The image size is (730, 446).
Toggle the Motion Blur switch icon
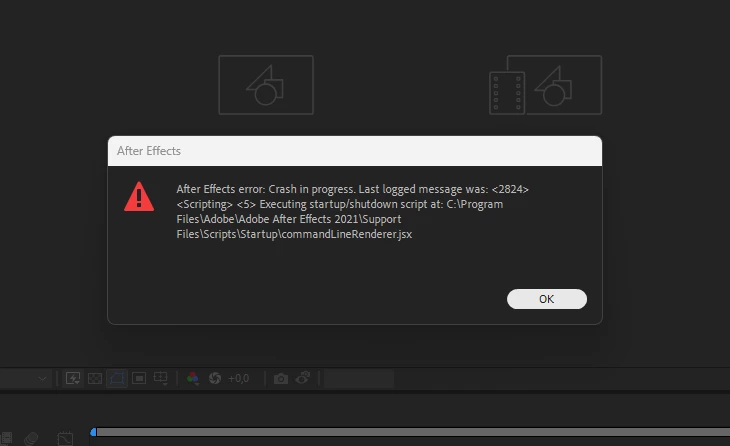click(31, 439)
